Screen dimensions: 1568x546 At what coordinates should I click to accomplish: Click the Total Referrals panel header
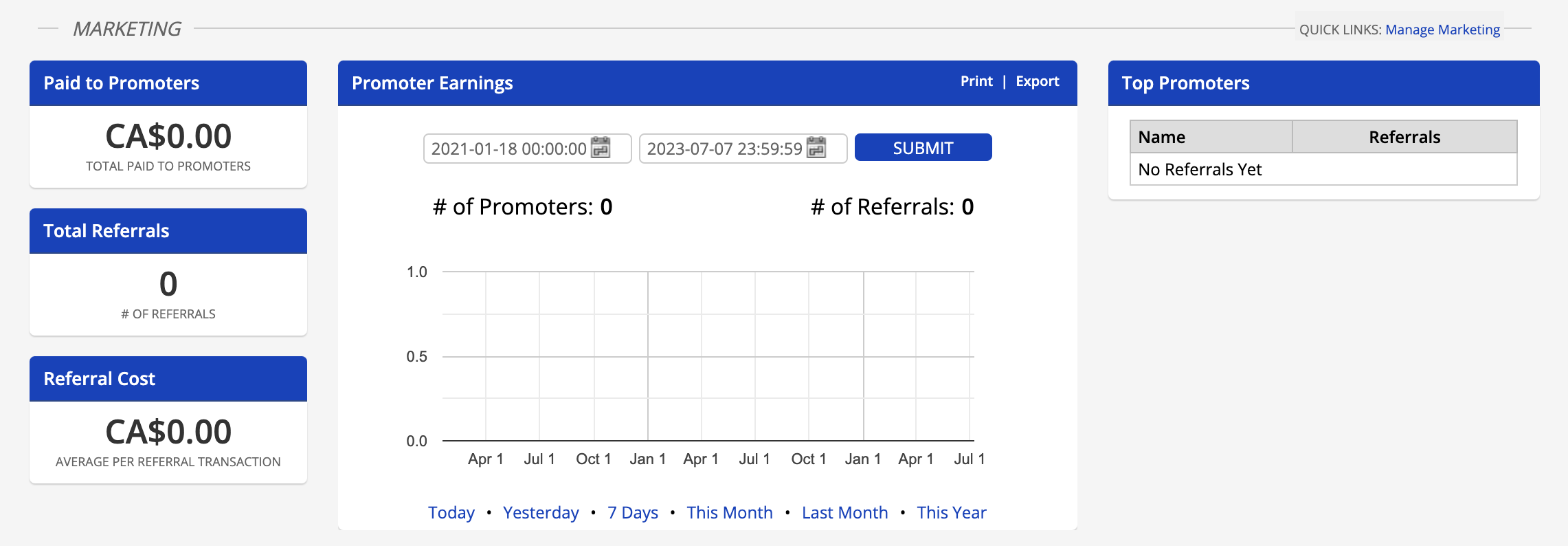[x=168, y=231]
